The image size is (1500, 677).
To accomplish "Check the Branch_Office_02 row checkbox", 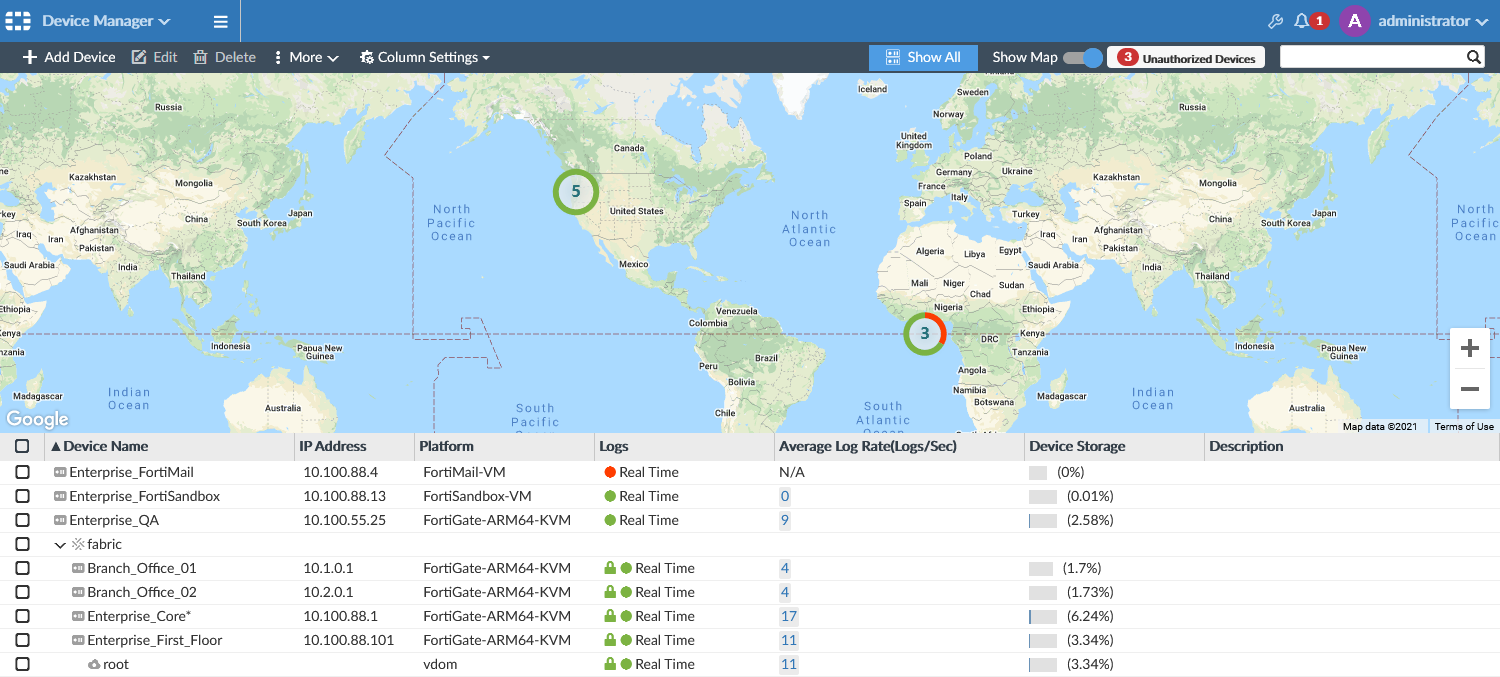I will pos(22,592).
